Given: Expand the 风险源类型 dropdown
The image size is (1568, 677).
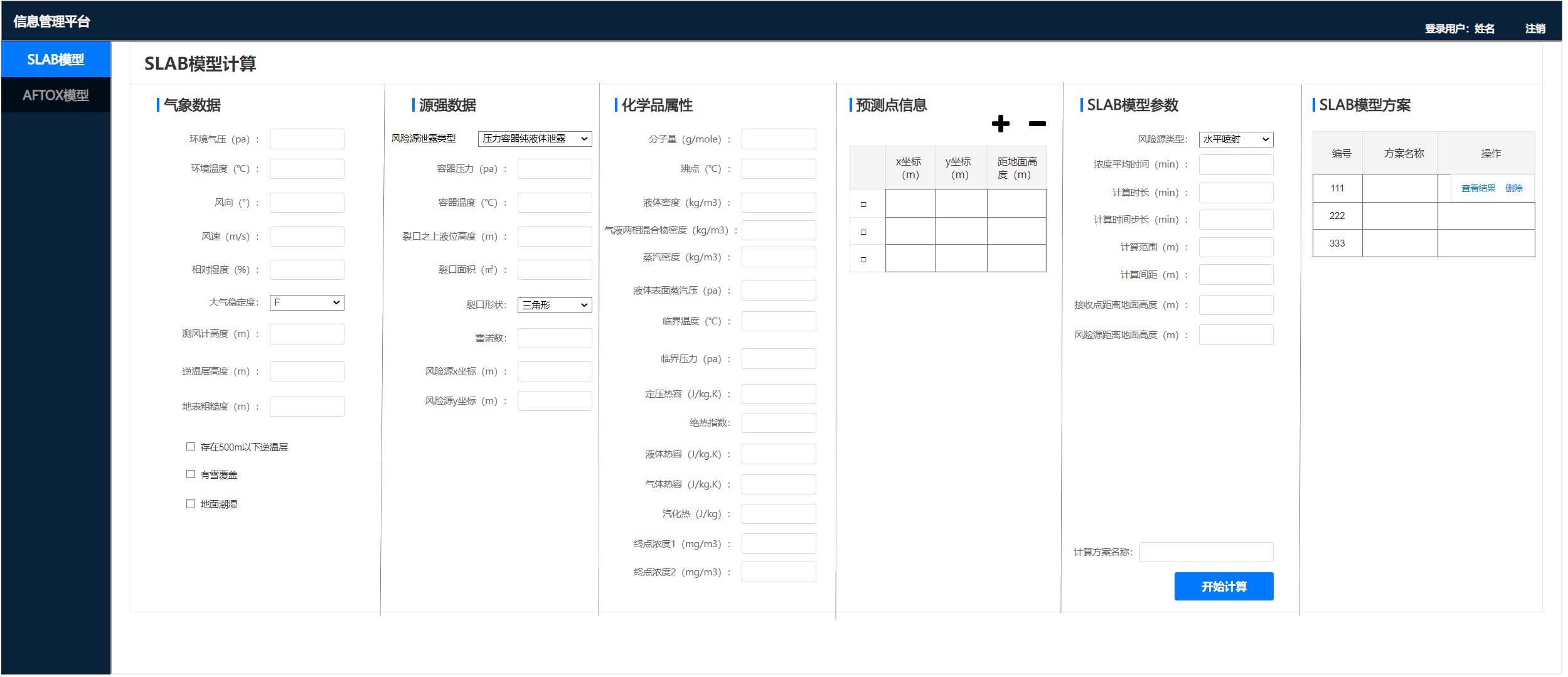Looking at the screenshot, I should [x=1235, y=139].
